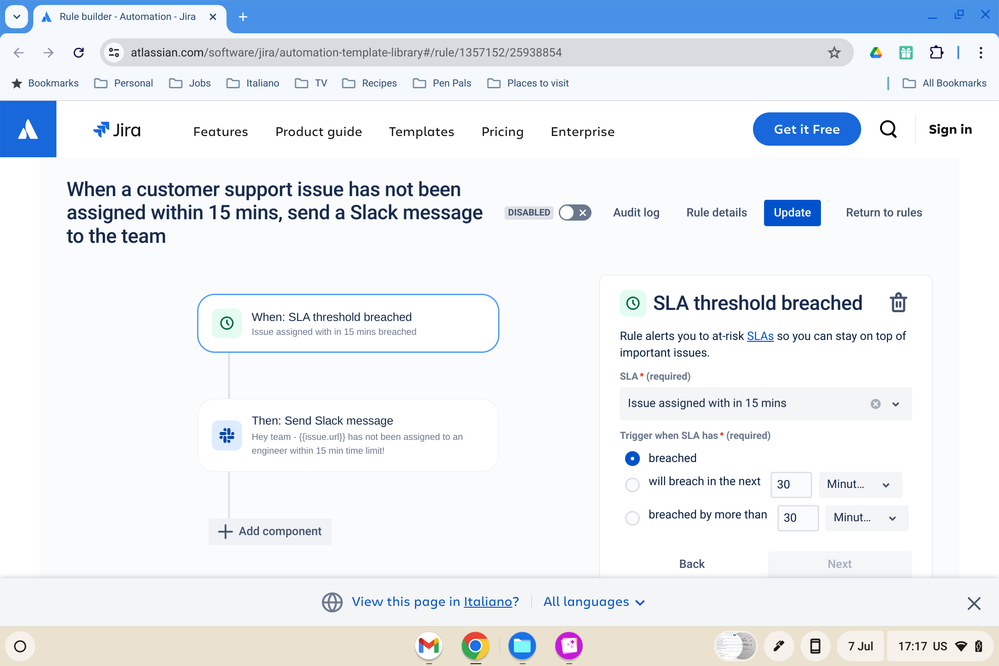The width and height of the screenshot is (999, 666).
Task: Click the clock icon in the When step
Action: (x=227, y=323)
